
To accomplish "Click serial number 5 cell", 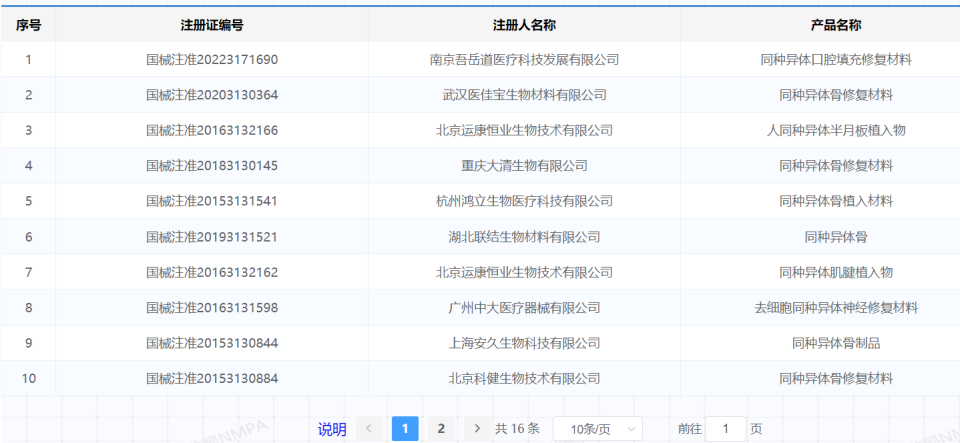I will coord(29,201).
